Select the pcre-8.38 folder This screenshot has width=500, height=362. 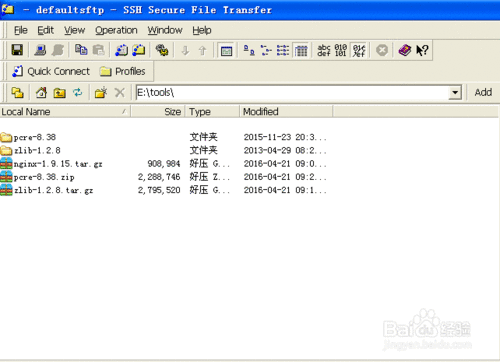click(28, 137)
